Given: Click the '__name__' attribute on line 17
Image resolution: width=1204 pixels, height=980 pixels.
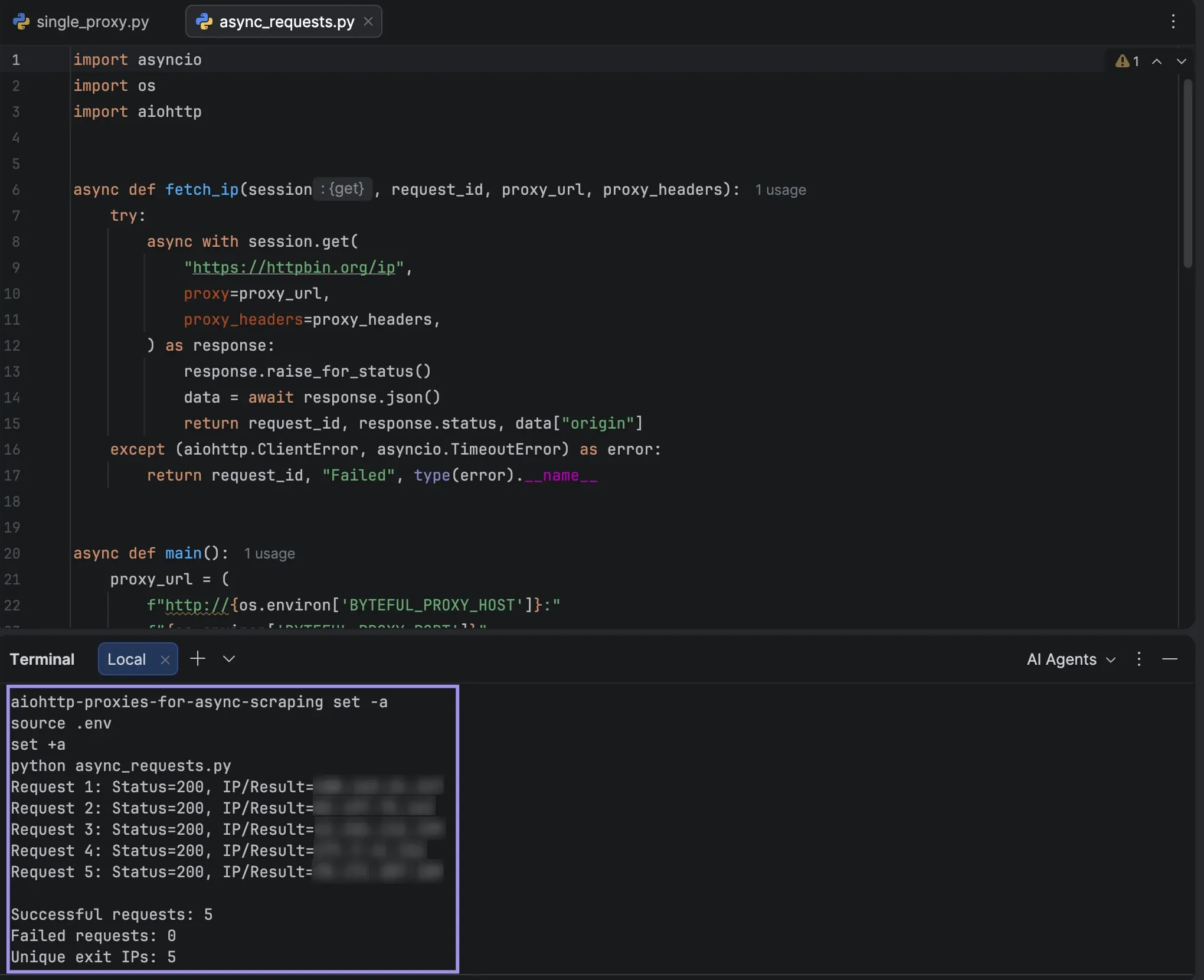Looking at the screenshot, I should 561,475.
